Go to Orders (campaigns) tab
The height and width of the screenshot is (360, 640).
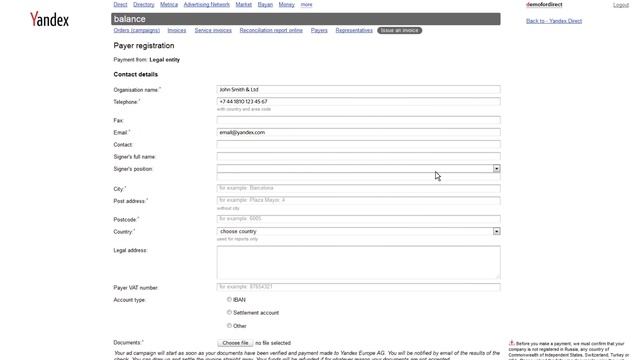tap(137, 30)
